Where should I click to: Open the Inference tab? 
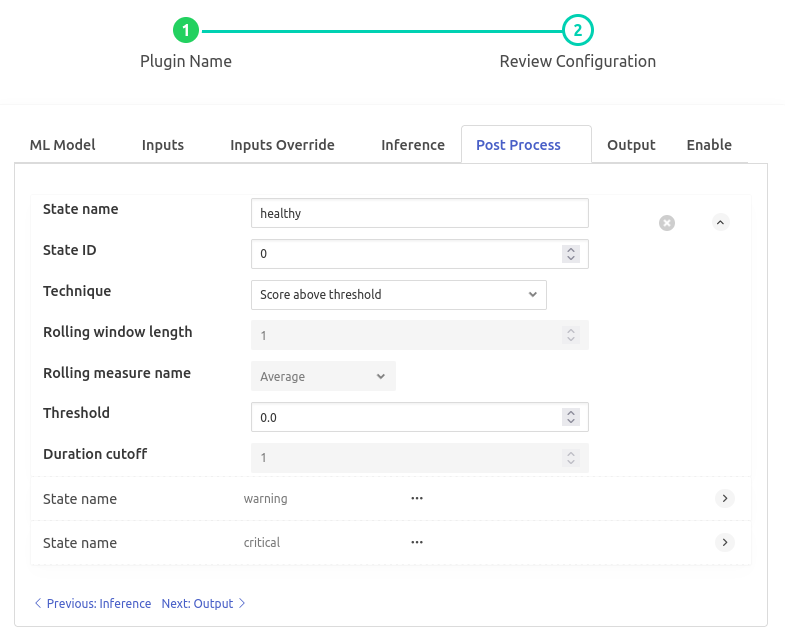413,145
